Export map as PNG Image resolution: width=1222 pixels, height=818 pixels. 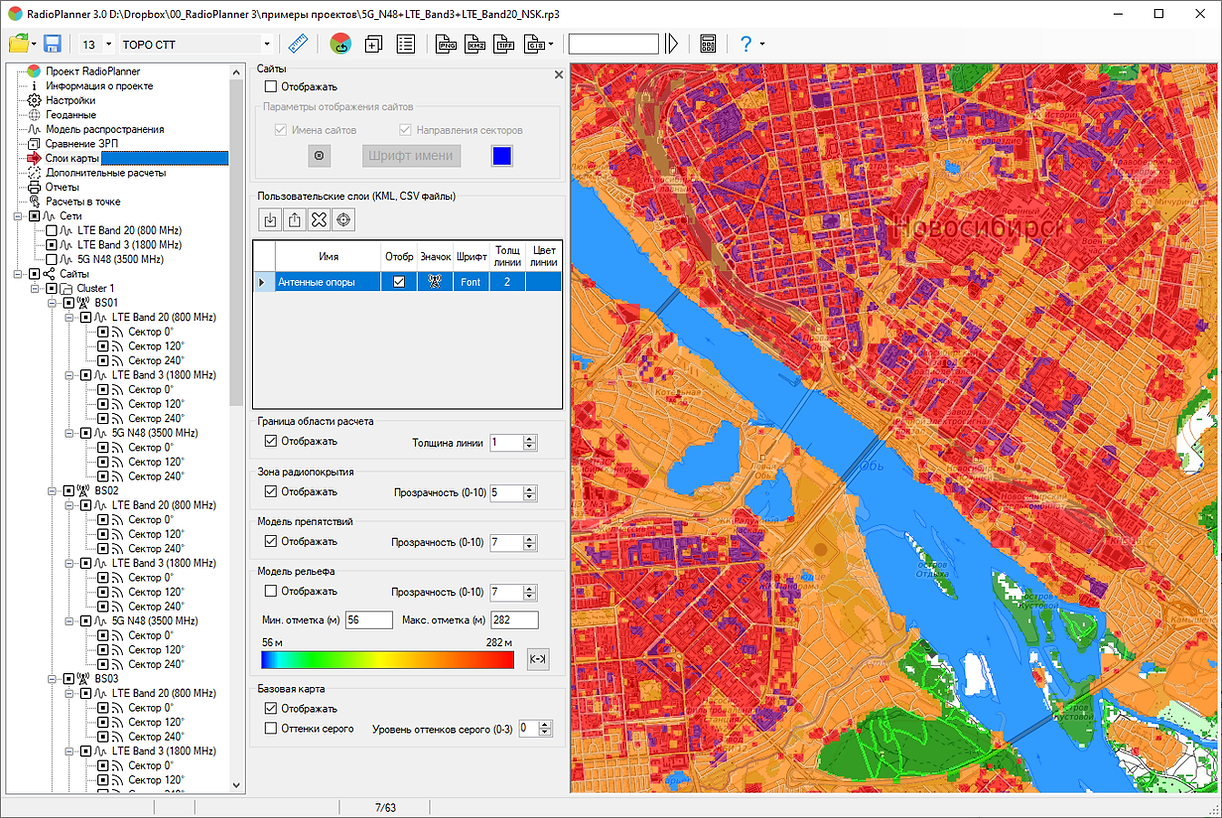click(447, 44)
